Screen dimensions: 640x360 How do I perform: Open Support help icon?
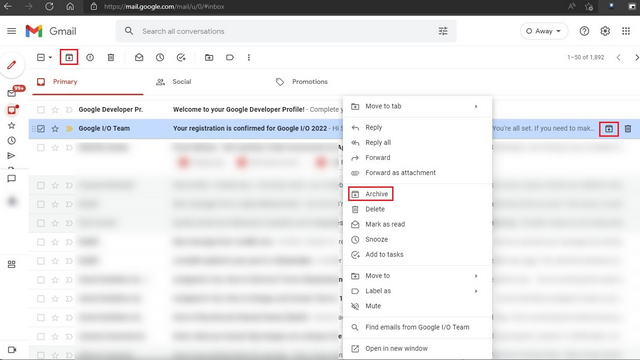[x=584, y=31]
